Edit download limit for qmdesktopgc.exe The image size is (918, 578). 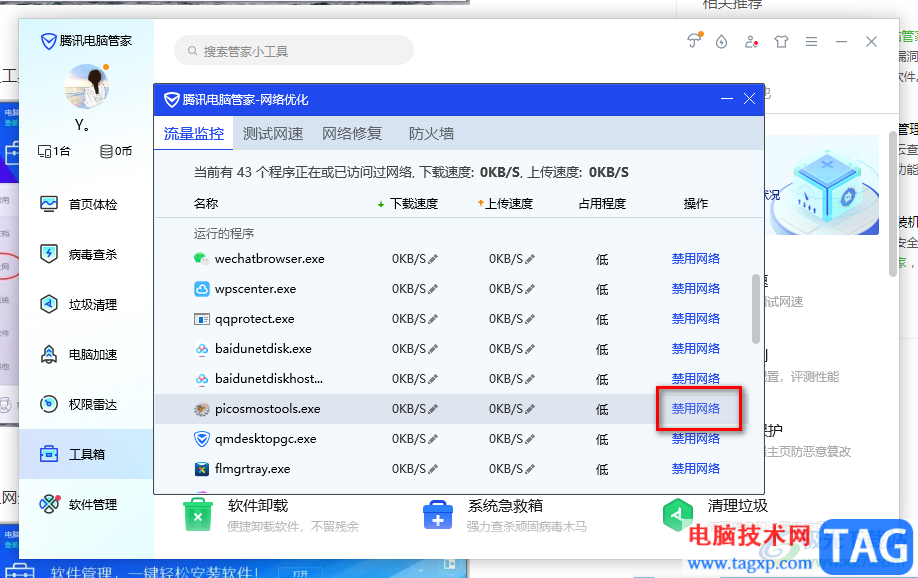(433, 439)
